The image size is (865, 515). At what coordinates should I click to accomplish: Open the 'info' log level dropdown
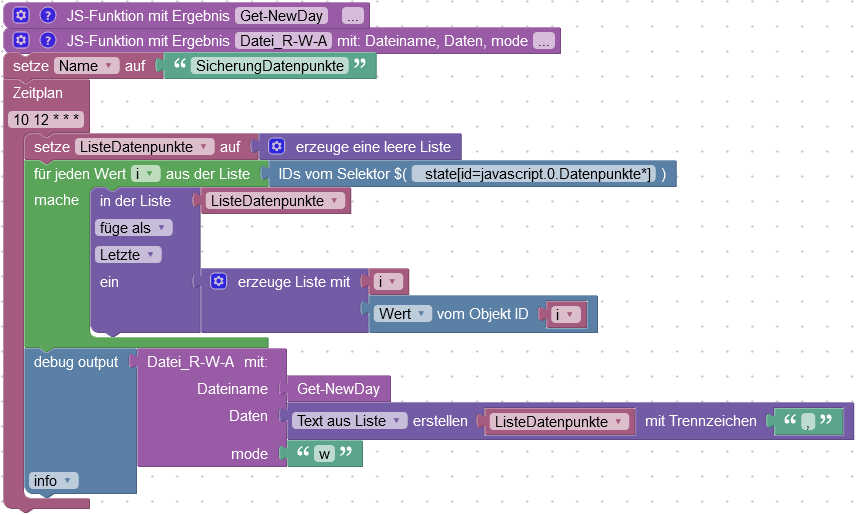click(x=53, y=481)
